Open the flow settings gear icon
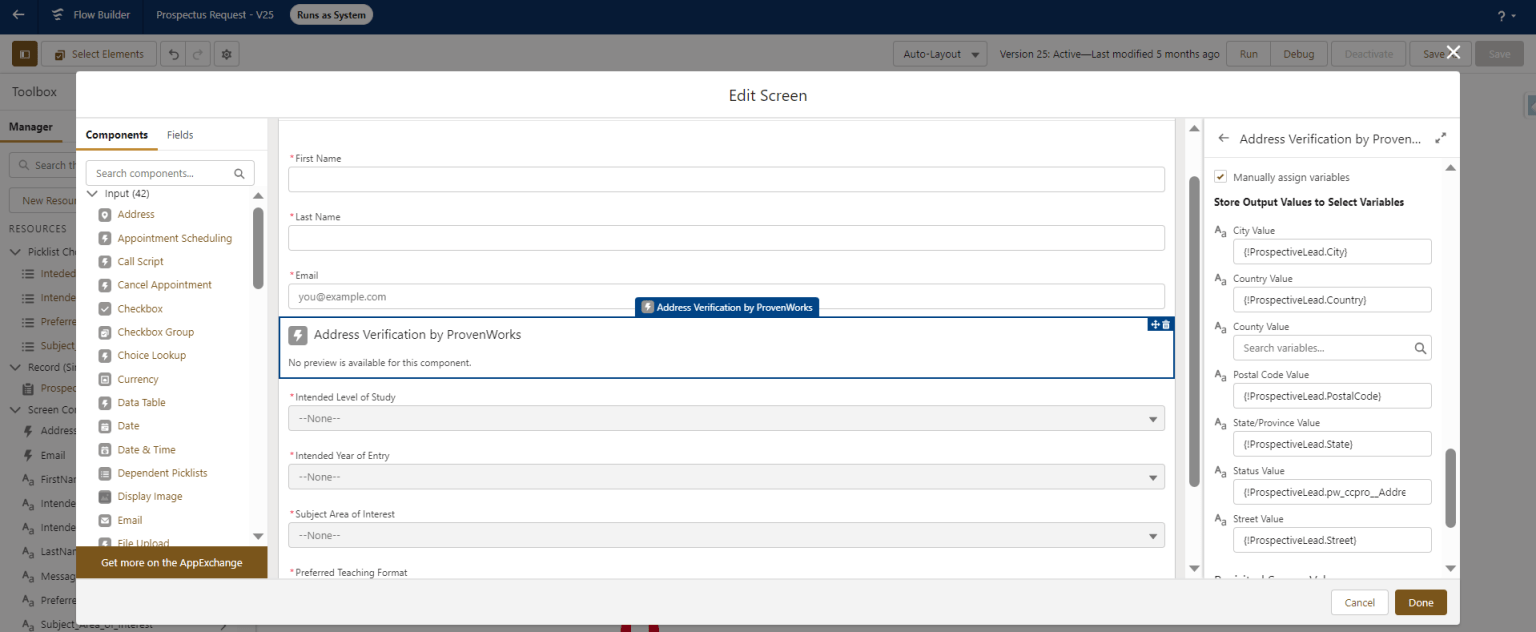The width and height of the screenshot is (1536, 632). pos(226,53)
